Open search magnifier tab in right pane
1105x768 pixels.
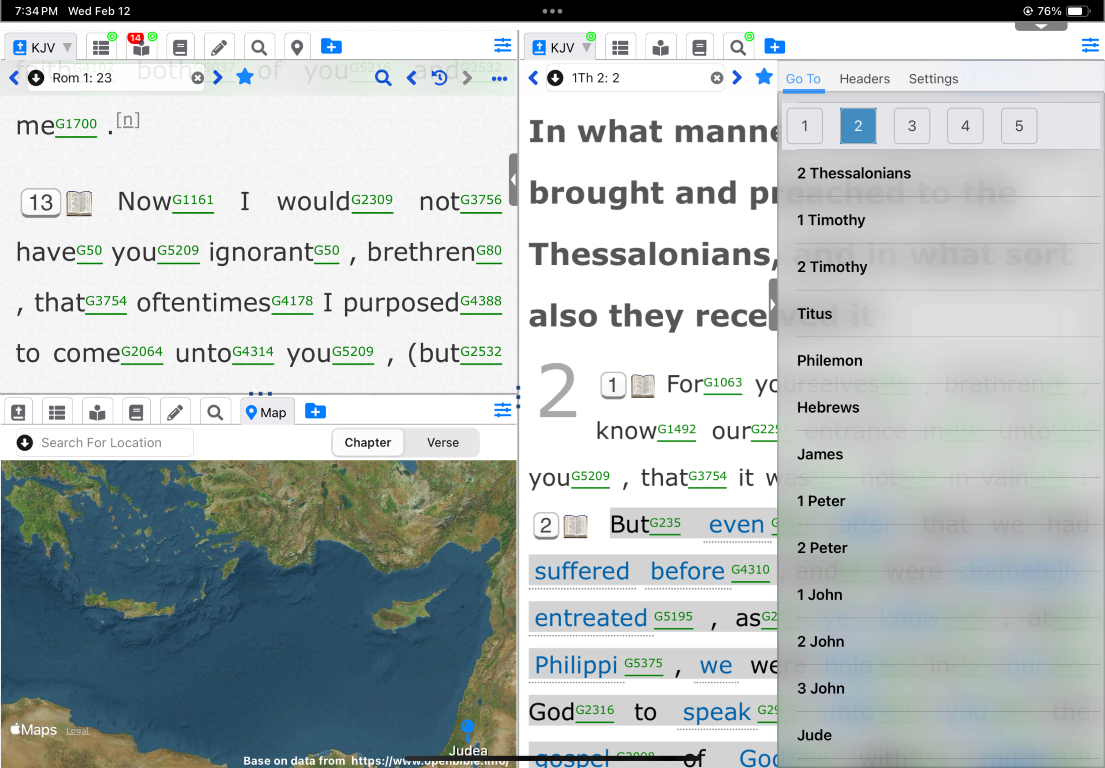[x=737, y=47]
